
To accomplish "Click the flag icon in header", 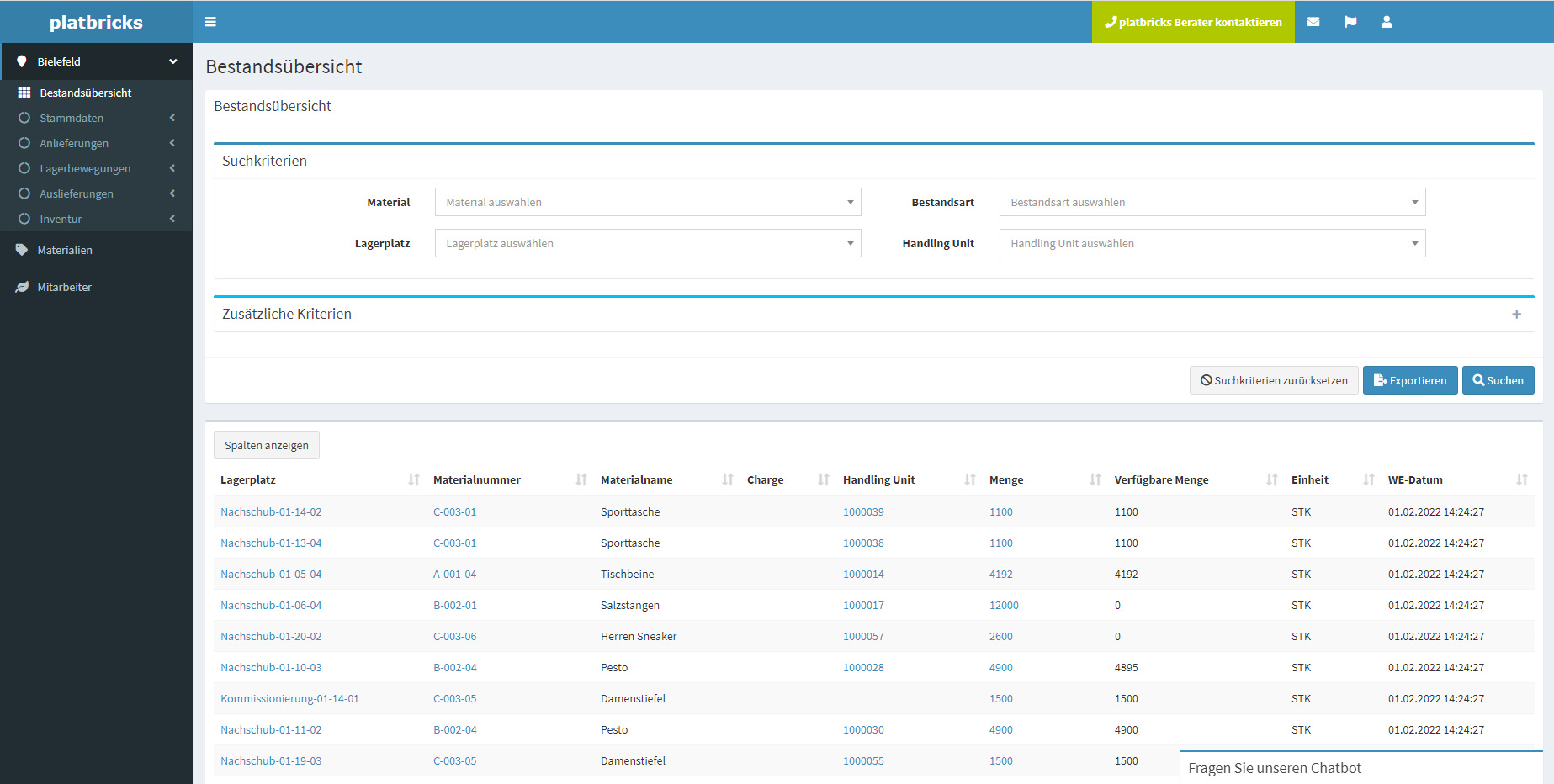I will (1350, 22).
